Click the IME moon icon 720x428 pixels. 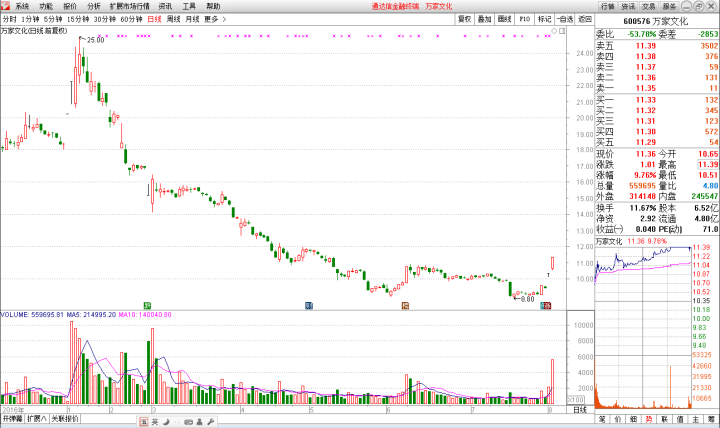166,422
